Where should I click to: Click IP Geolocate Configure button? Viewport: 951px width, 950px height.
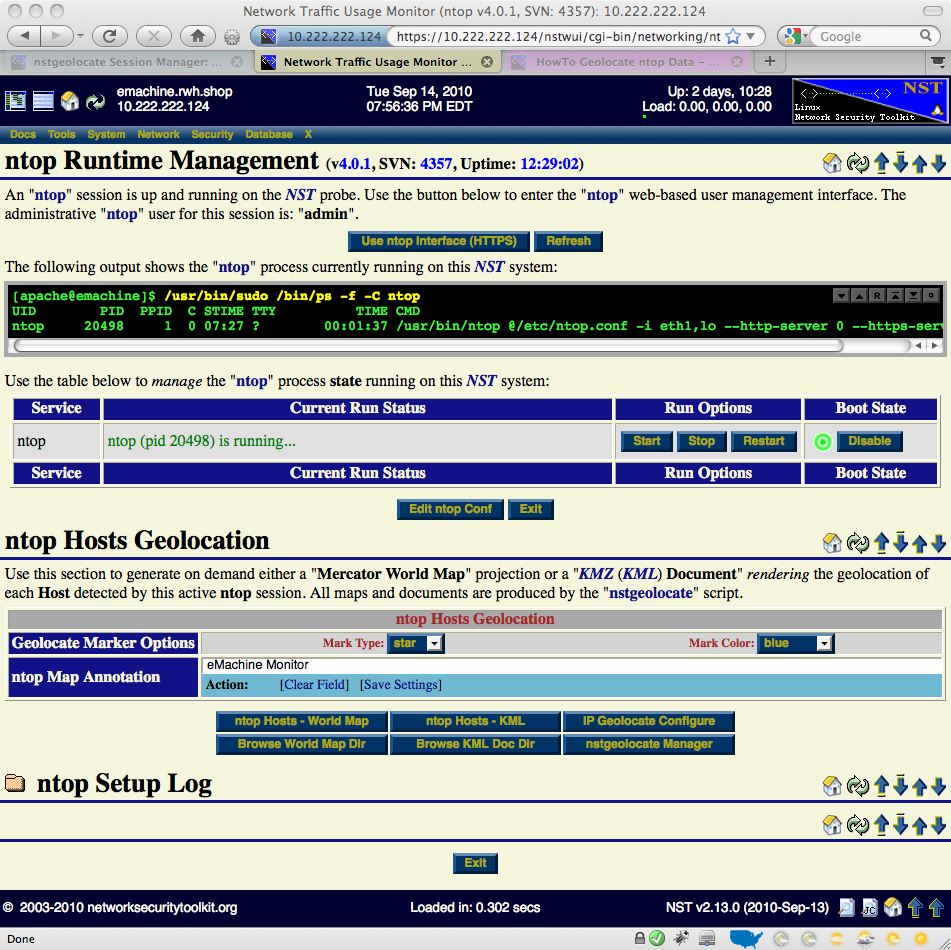[648, 721]
